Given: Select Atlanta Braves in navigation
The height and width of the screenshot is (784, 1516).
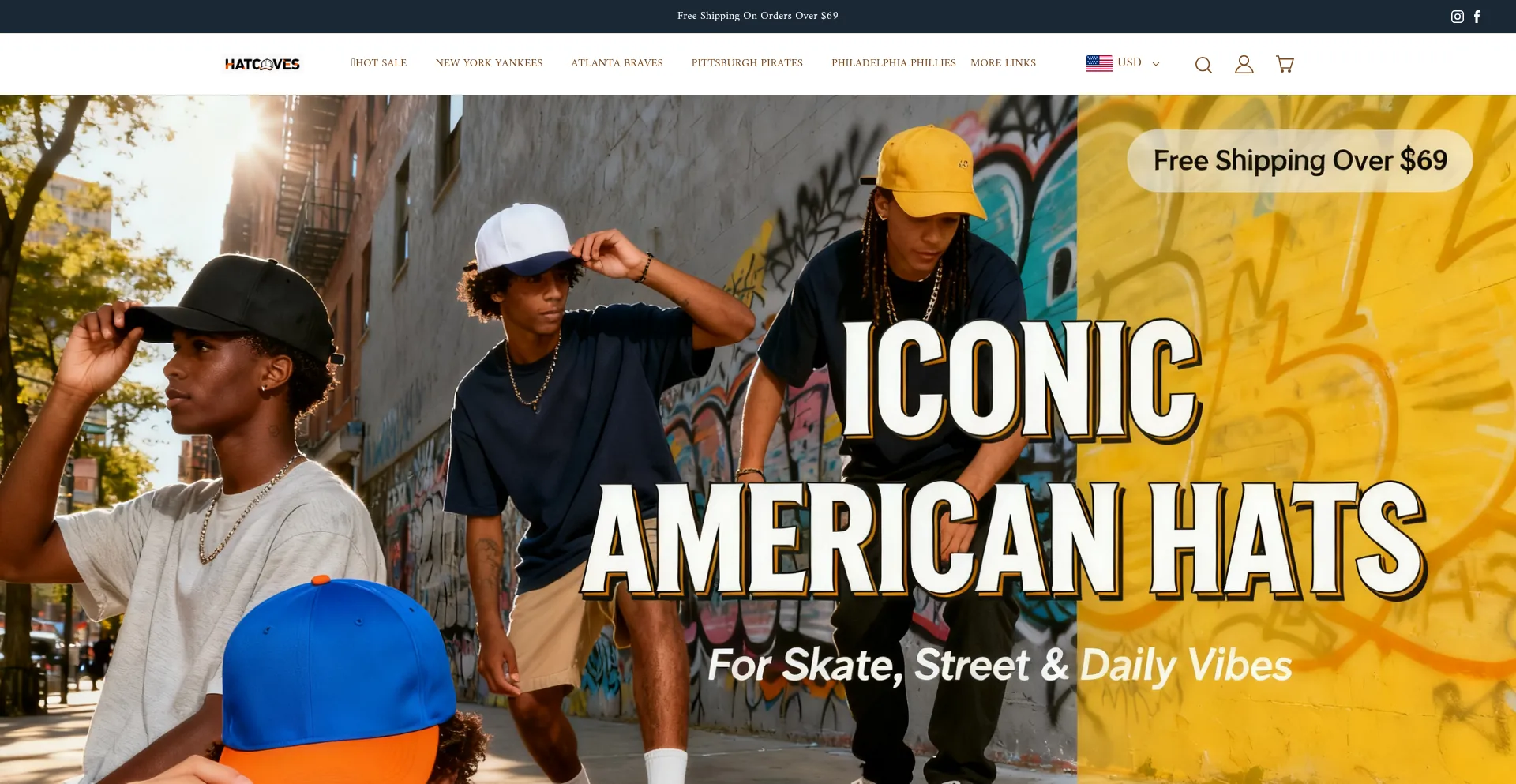Looking at the screenshot, I should click(617, 63).
